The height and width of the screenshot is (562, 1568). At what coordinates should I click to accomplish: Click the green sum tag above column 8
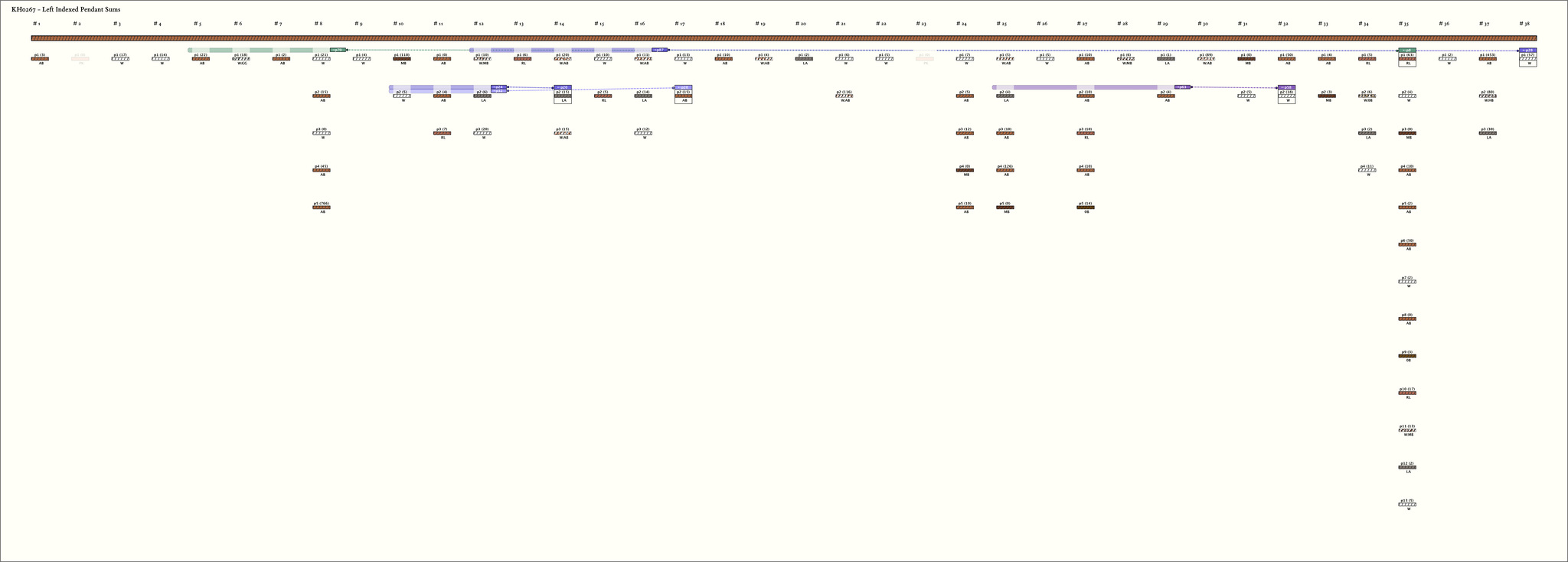(338, 50)
